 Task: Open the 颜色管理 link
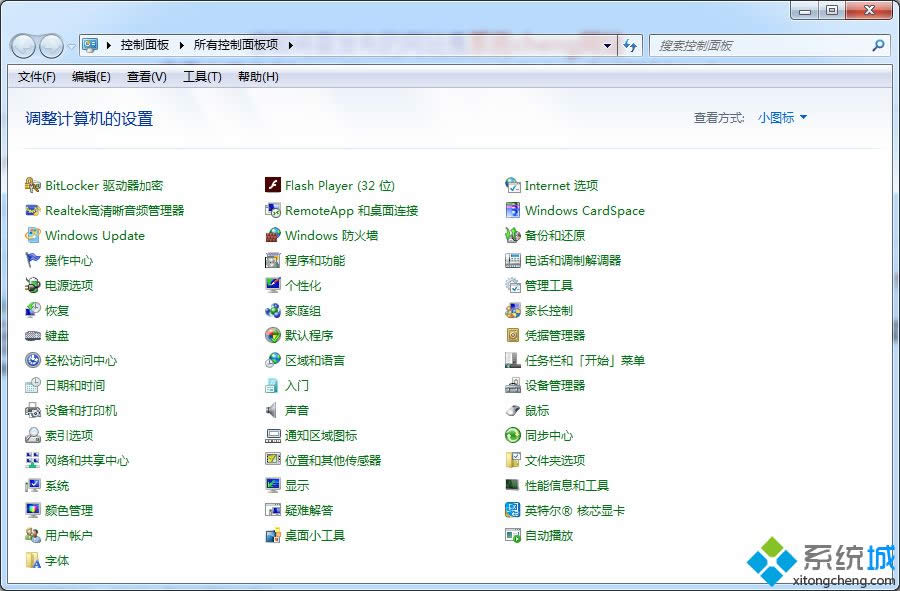tap(69, 510)
